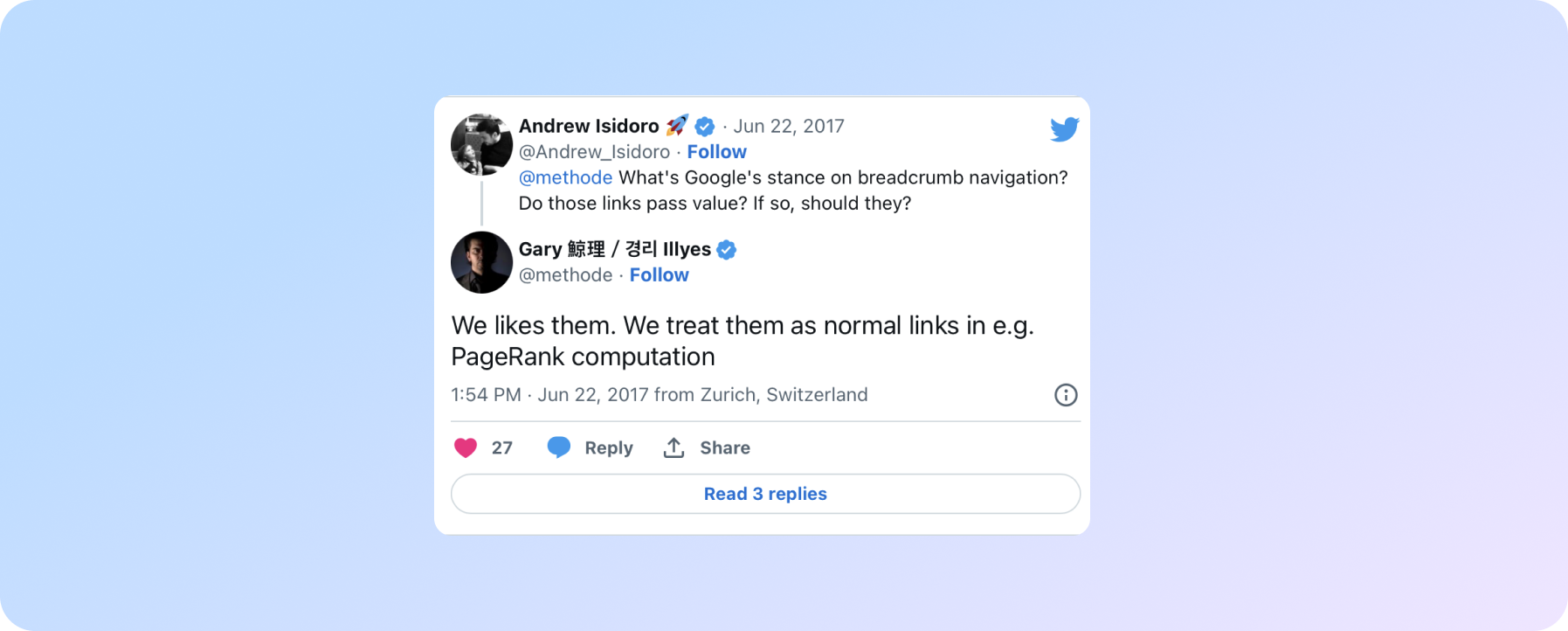
Task: Click the @Andrew_Isidoro handle
Action: (x=594, y=152)
